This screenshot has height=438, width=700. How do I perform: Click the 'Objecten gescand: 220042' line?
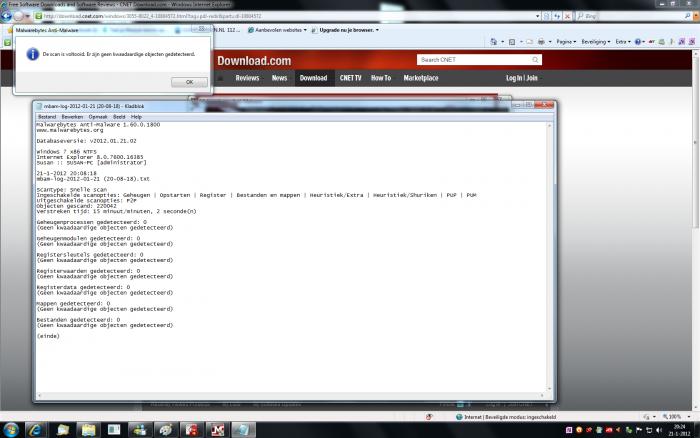[x=77, y=206]
